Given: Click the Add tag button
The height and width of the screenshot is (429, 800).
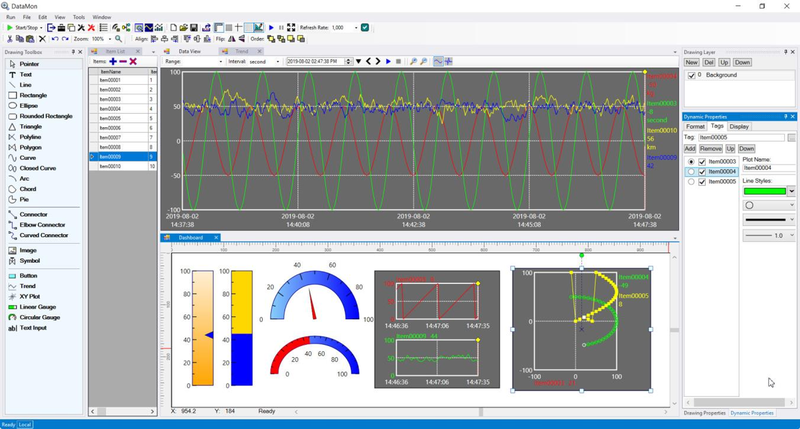Looking at the screenshot, I should (x=690, y=148).
